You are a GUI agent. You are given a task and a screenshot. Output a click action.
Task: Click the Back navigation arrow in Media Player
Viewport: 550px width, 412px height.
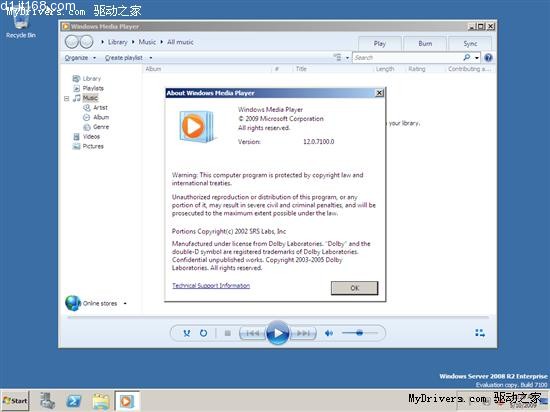[x=72, y=42]
